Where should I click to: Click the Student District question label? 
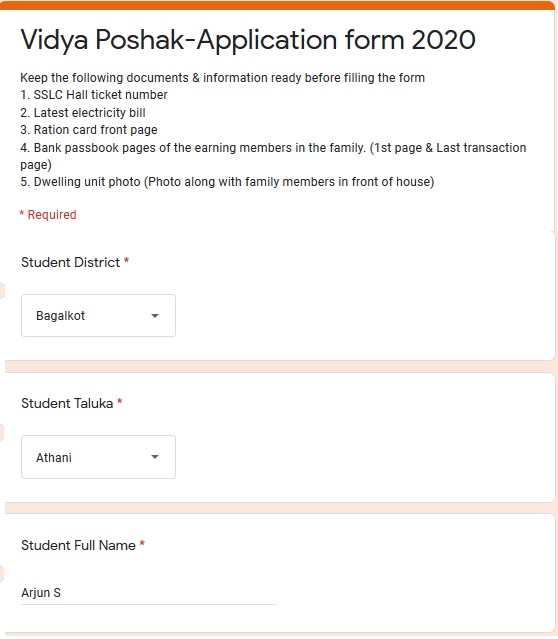pos(71,262)
